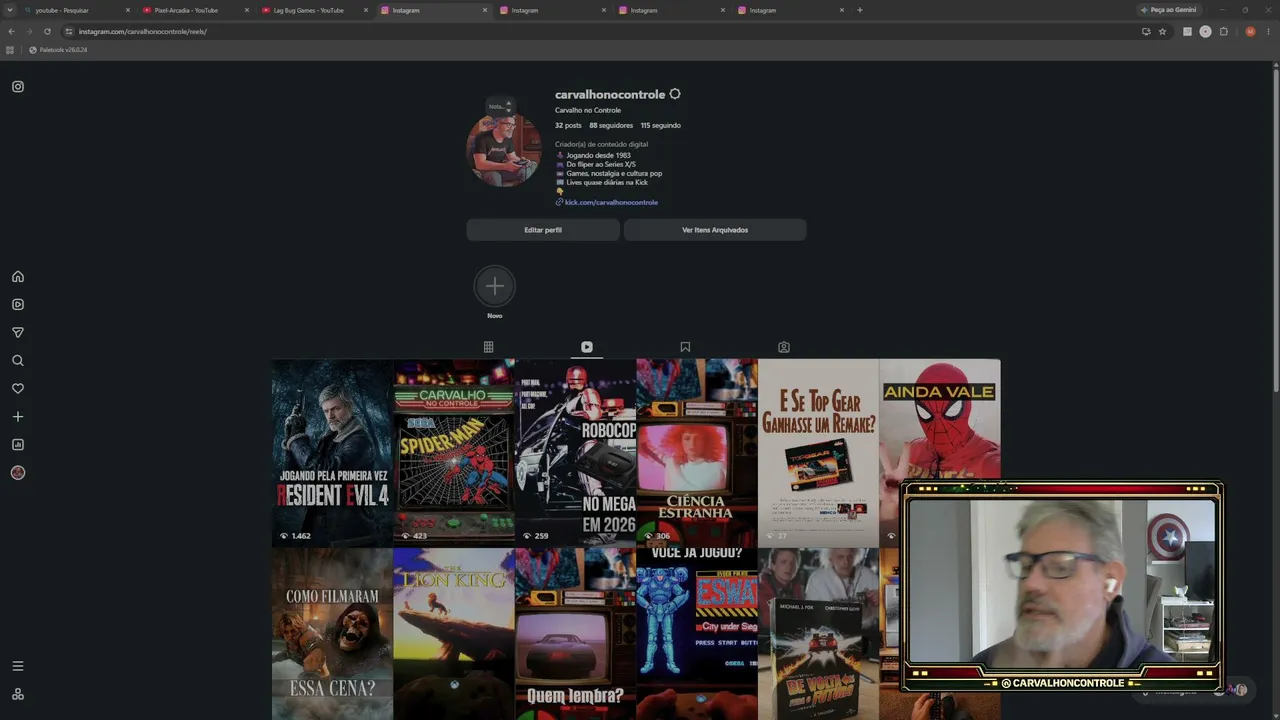
Task: Click the carvalhonocontrole username heading
Action: (x=610, y=94)
